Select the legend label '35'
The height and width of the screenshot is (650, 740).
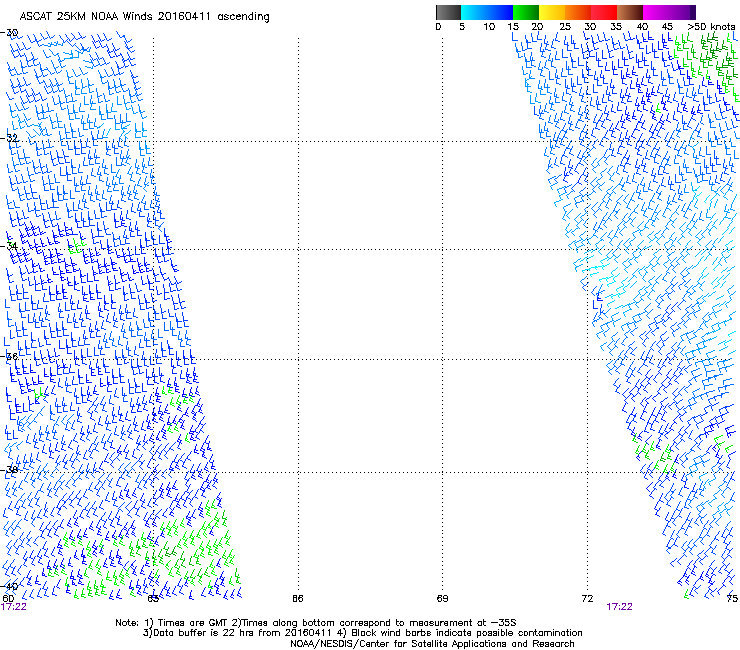click(x=616, y=27)
